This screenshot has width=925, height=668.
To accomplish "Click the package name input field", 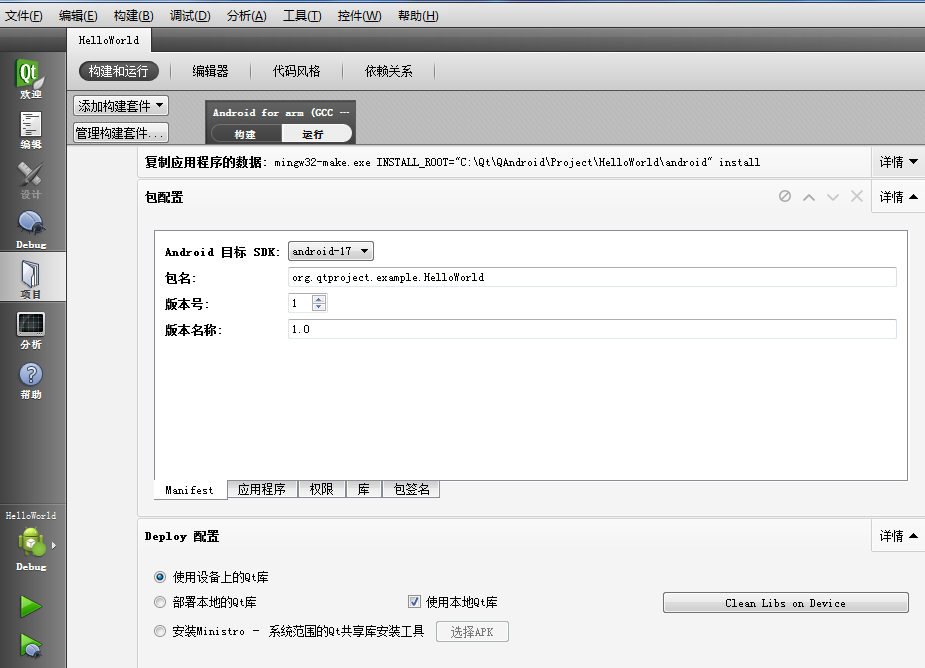I will pos(592,277).
